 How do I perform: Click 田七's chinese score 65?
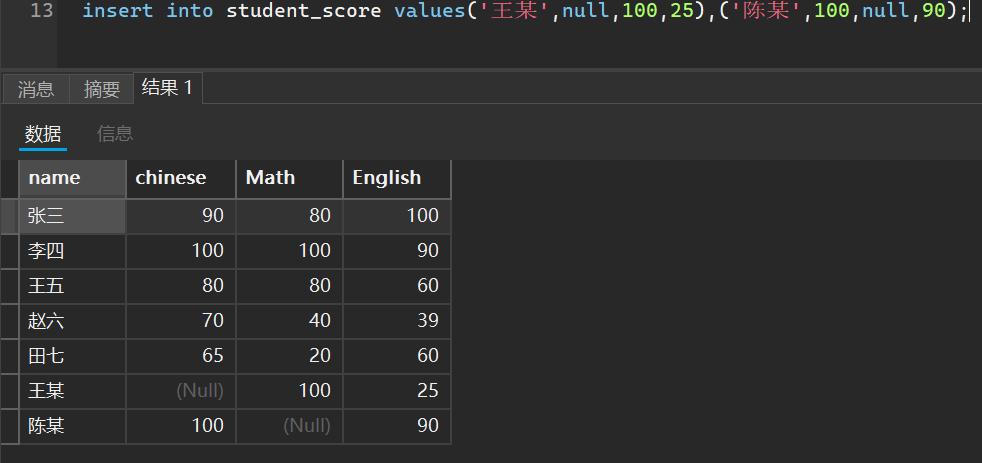(x=181, y=356)
